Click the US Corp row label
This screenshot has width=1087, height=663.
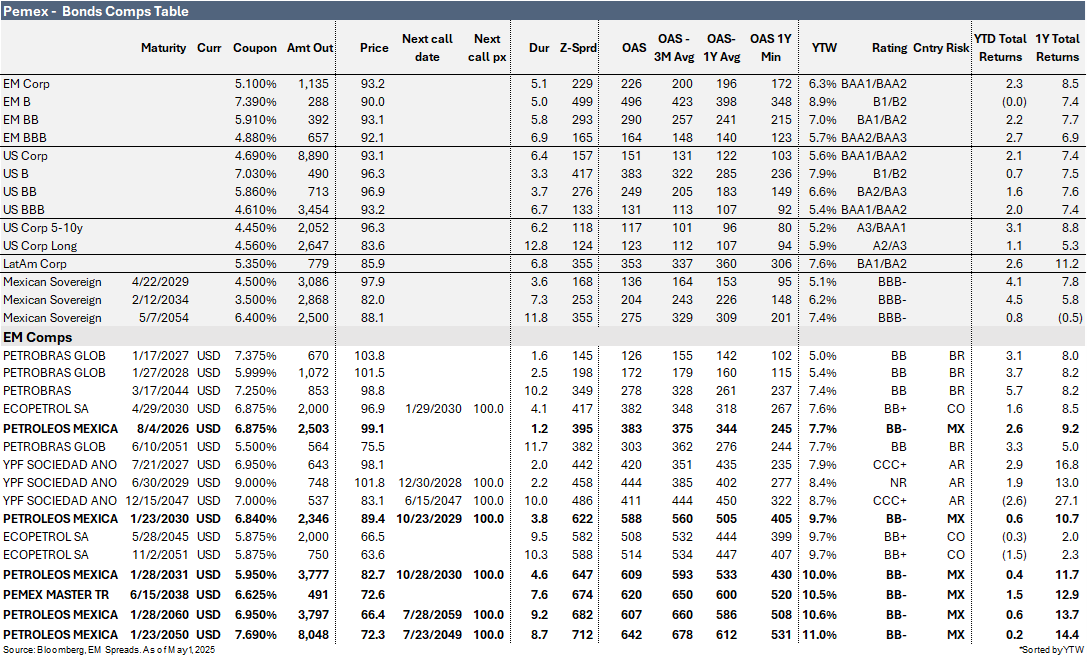(x=25, y=156)
